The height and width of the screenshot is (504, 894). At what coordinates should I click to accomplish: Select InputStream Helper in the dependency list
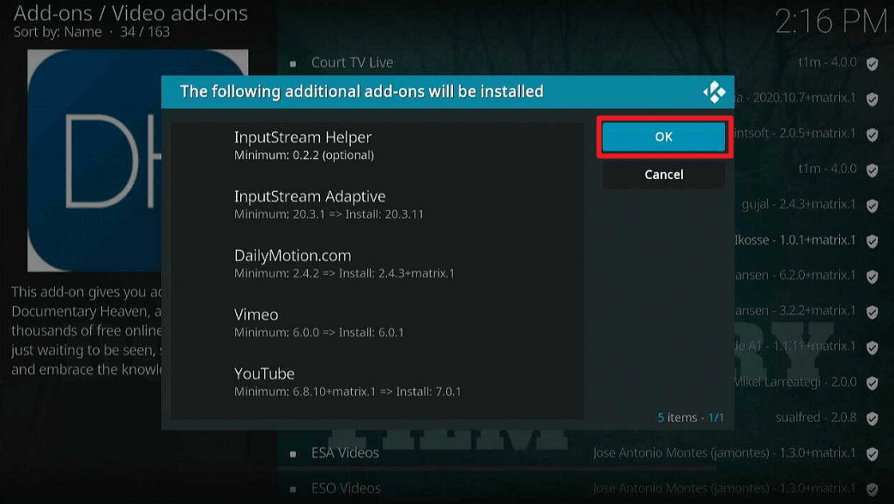pyautogui.click(x=377, y=145)
